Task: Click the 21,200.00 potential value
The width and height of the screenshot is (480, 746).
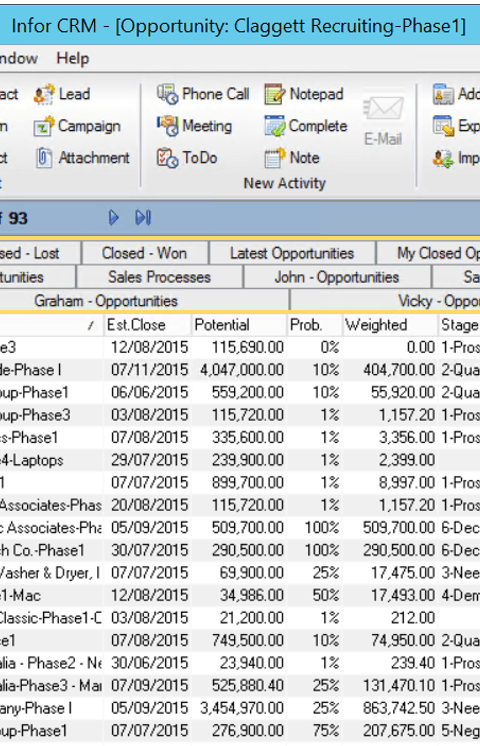Action: point(239,618)
